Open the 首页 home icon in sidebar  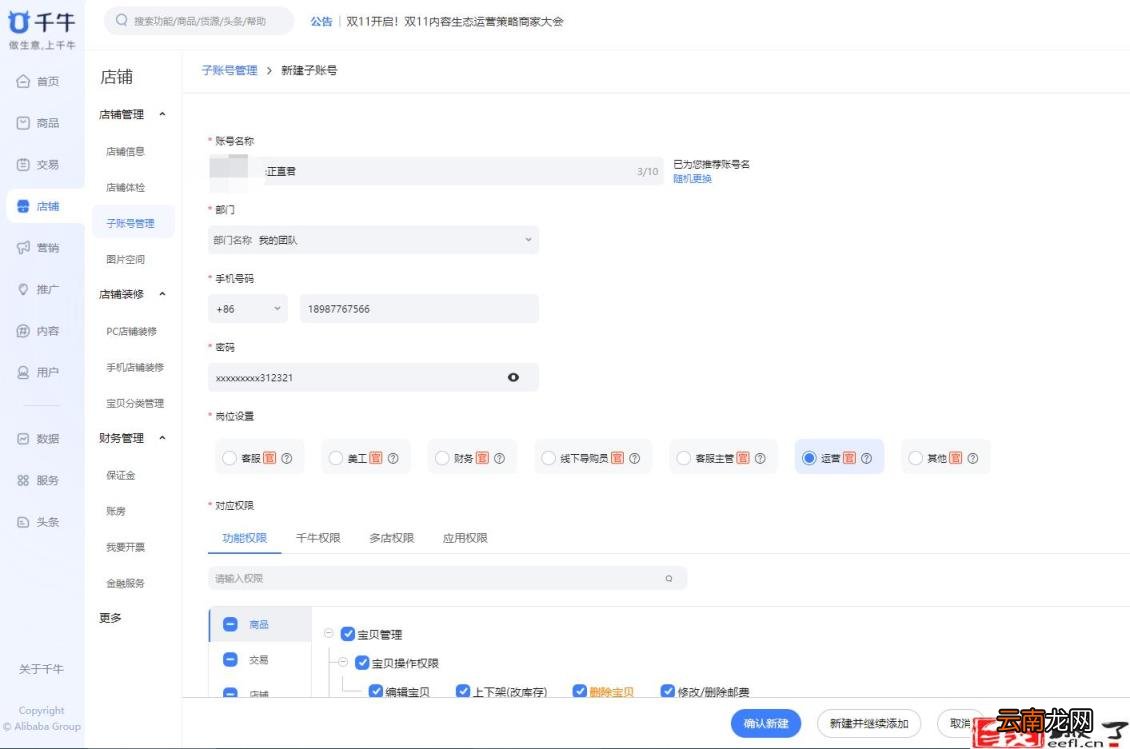(x=23, y=81)
